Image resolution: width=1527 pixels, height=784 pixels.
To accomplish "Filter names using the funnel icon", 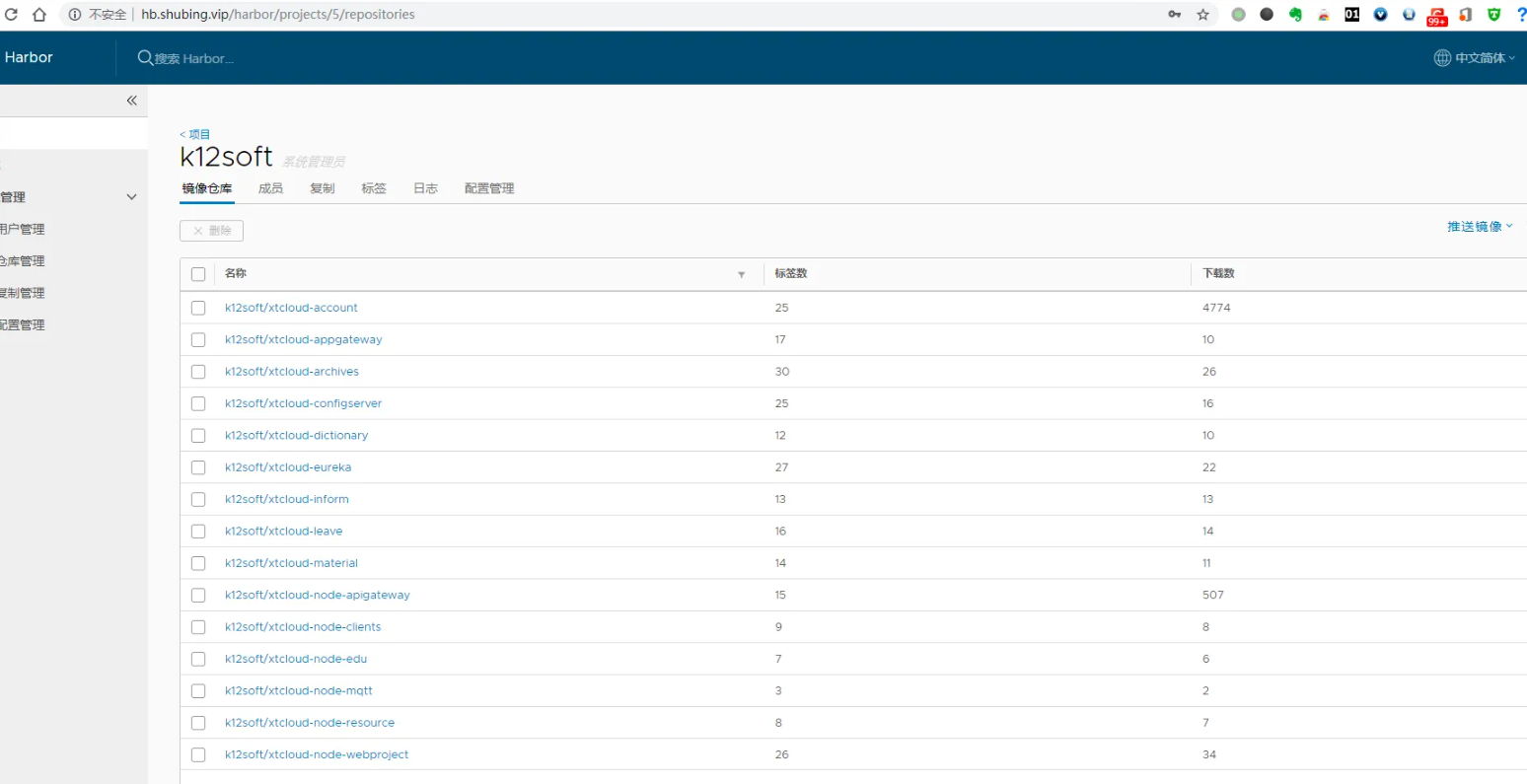I will [x=741, y=274].
